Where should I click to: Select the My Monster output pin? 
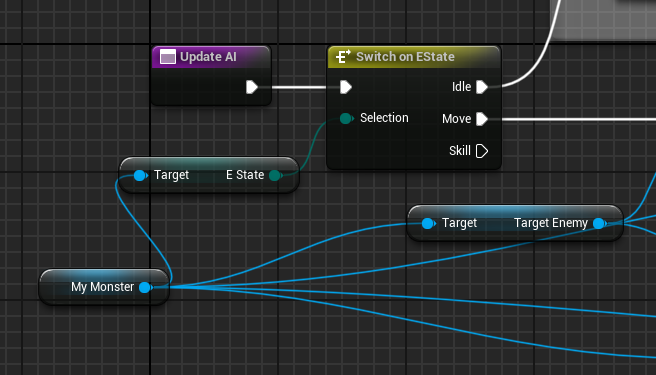pyautogui.click(x=146, y=288)
